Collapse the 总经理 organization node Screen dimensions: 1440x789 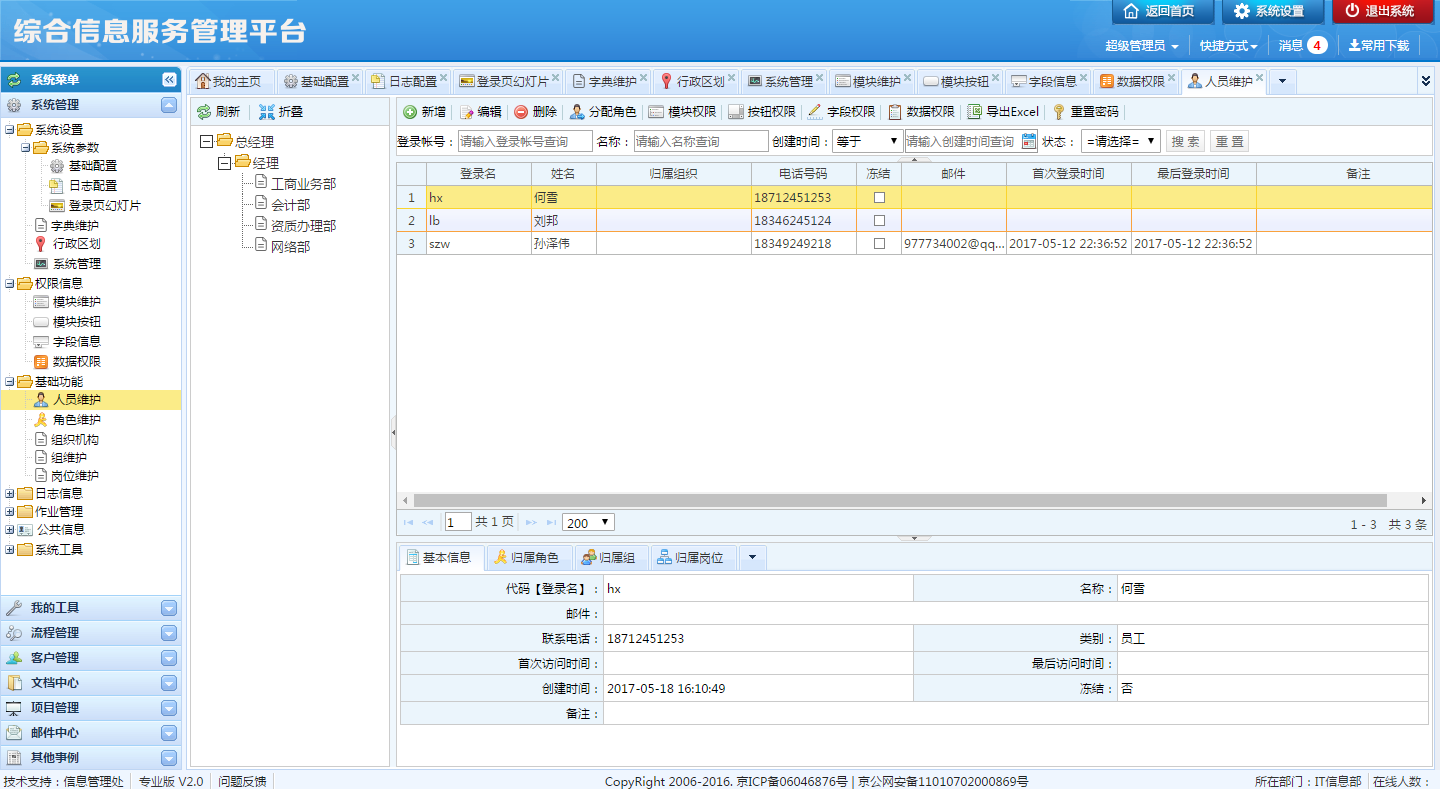pos(207,142)
